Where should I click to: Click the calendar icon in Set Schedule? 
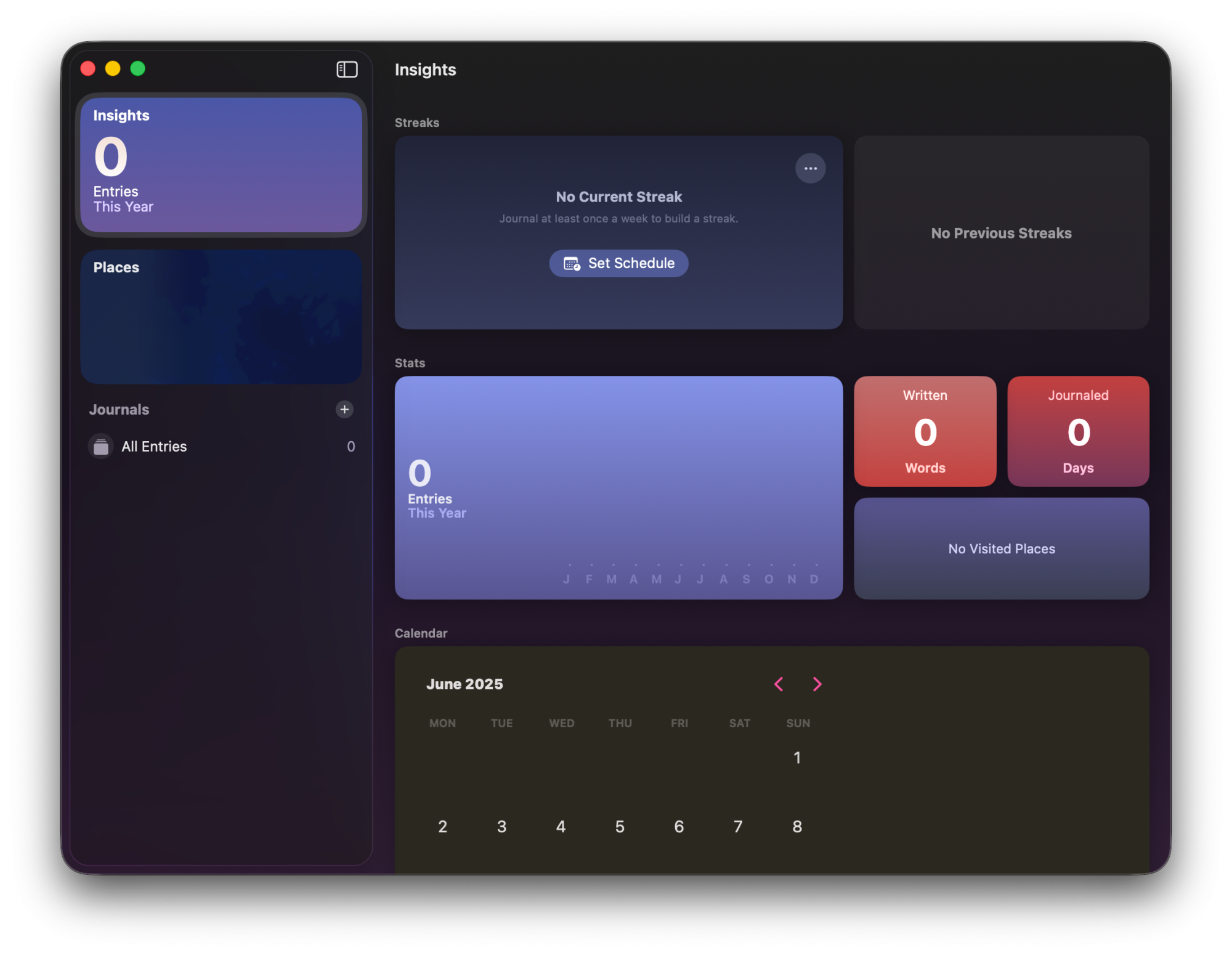572,264
